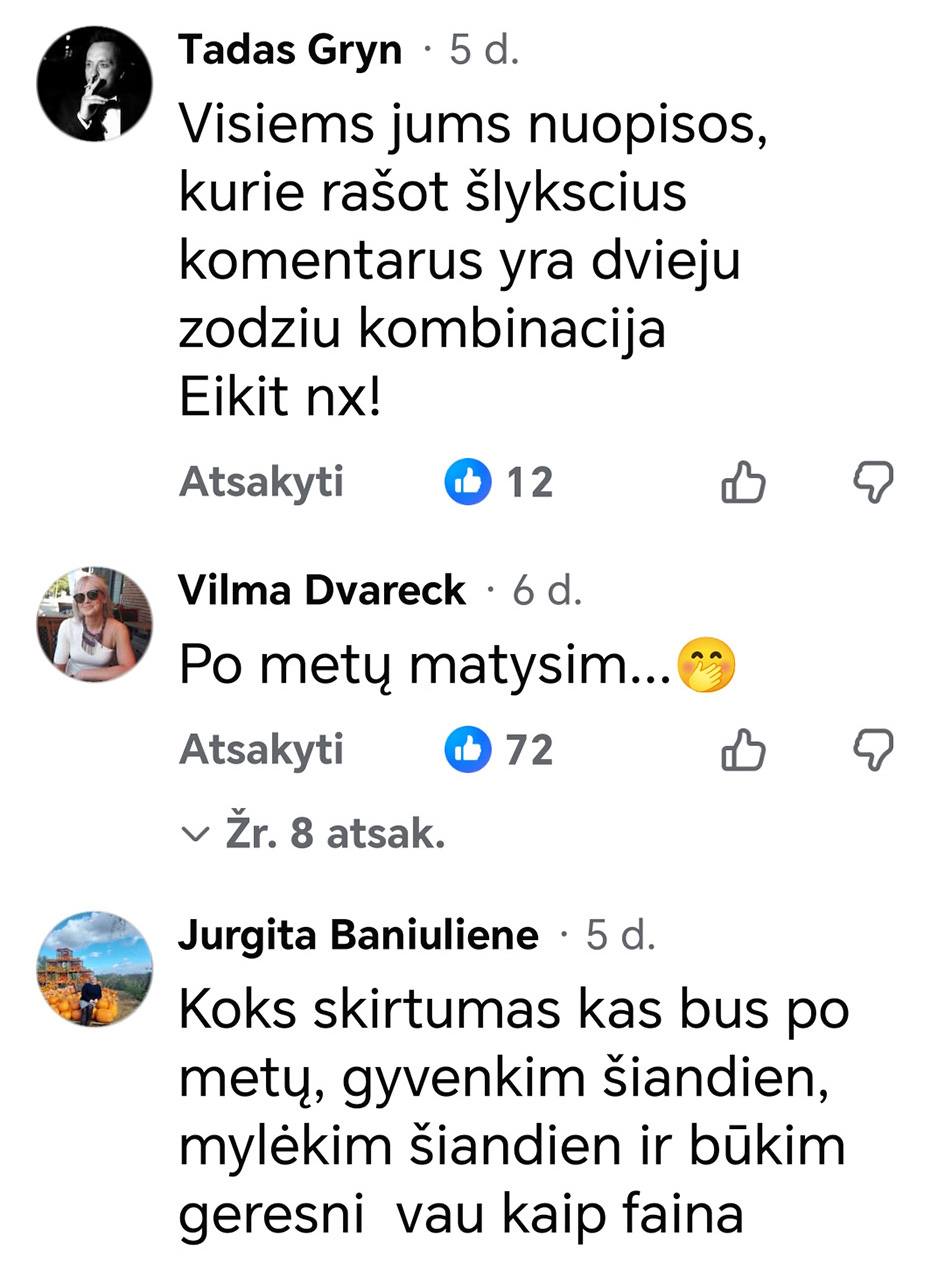The height and width of the screenshot is (1278, 945).
Task: Open Vilma Dvareck's profile picture
Action: (x=95, y=625)
